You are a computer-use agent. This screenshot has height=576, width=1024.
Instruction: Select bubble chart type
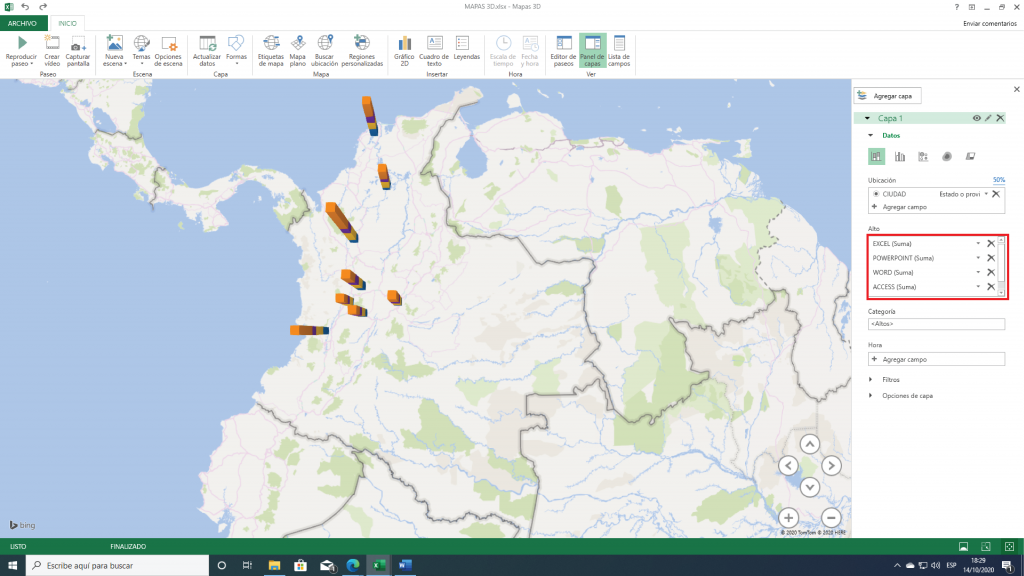click(923, 157)
